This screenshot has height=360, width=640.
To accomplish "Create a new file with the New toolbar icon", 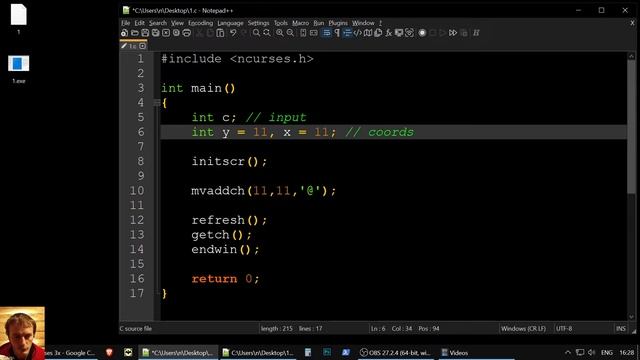I will pos(124,33).
